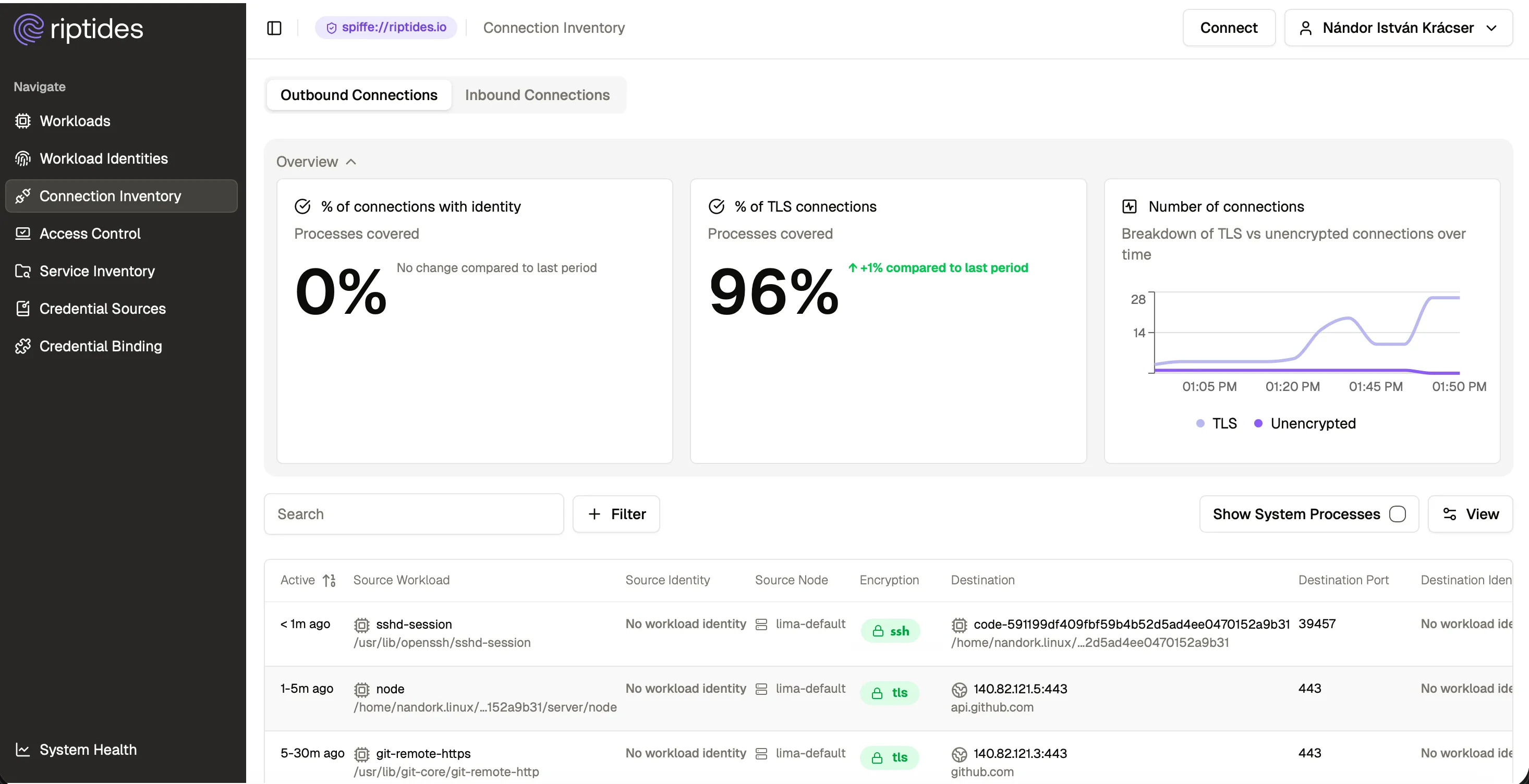Click the Filter button
This screenshot has height=784, width=1529.
pos(616,514)
